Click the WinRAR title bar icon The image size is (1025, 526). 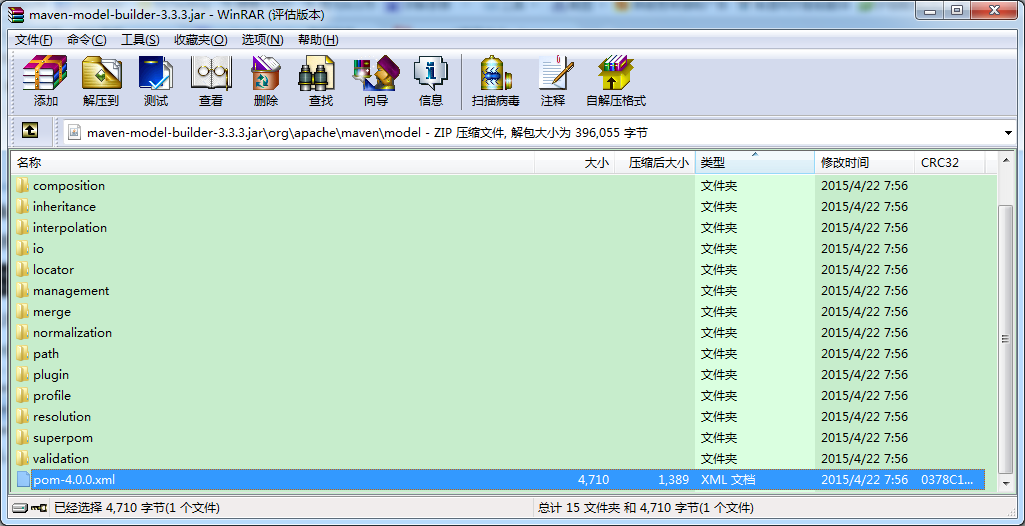click(16, 14)
